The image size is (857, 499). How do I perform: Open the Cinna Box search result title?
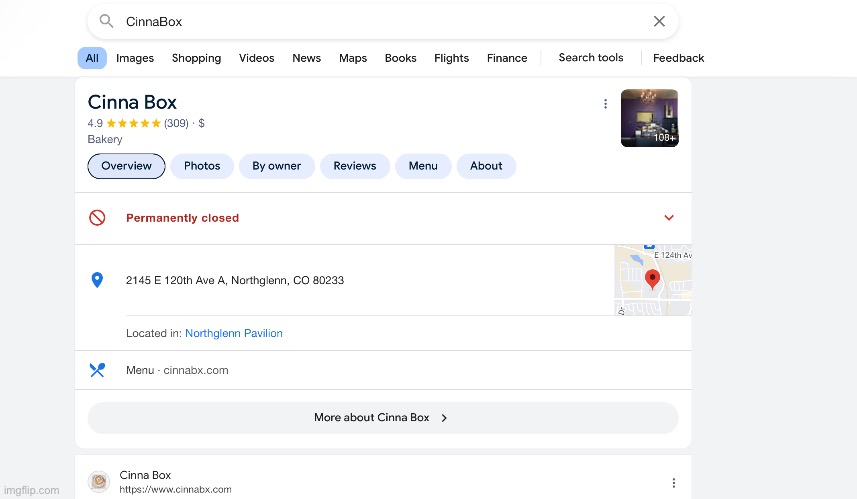click(145, 475)
